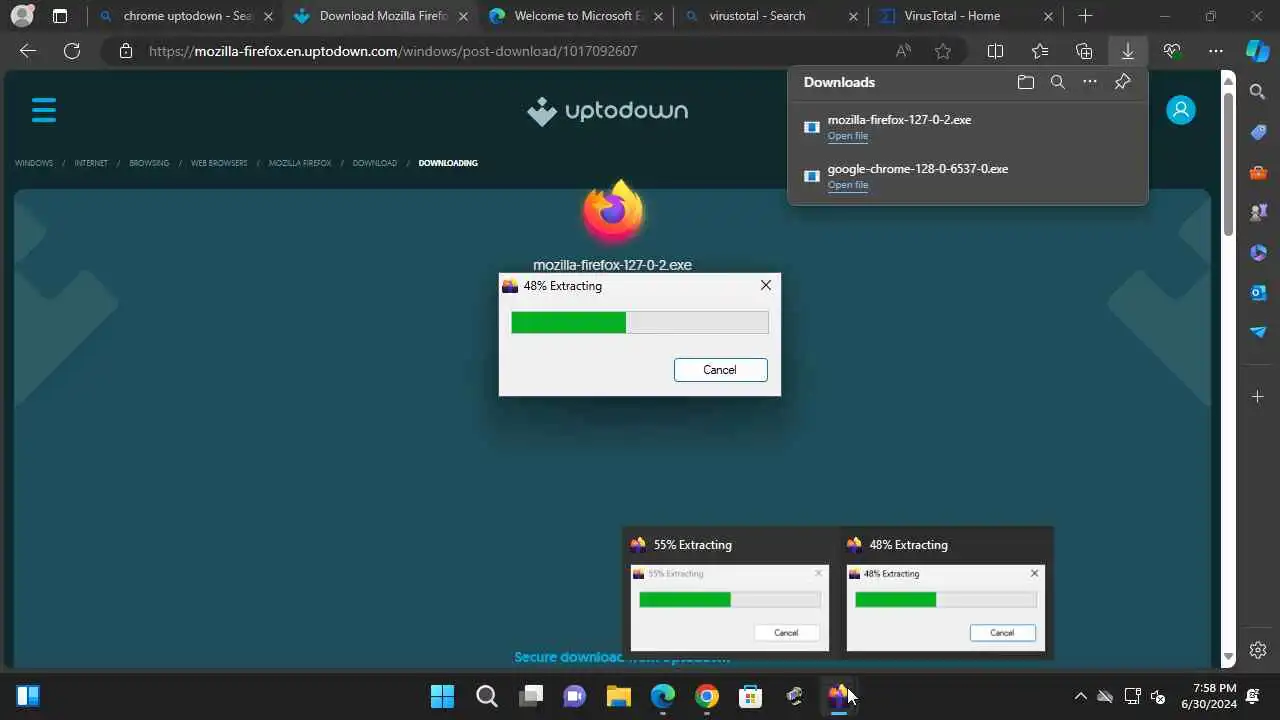Add a sidebar app with plus icon

tap(1258, 397)
